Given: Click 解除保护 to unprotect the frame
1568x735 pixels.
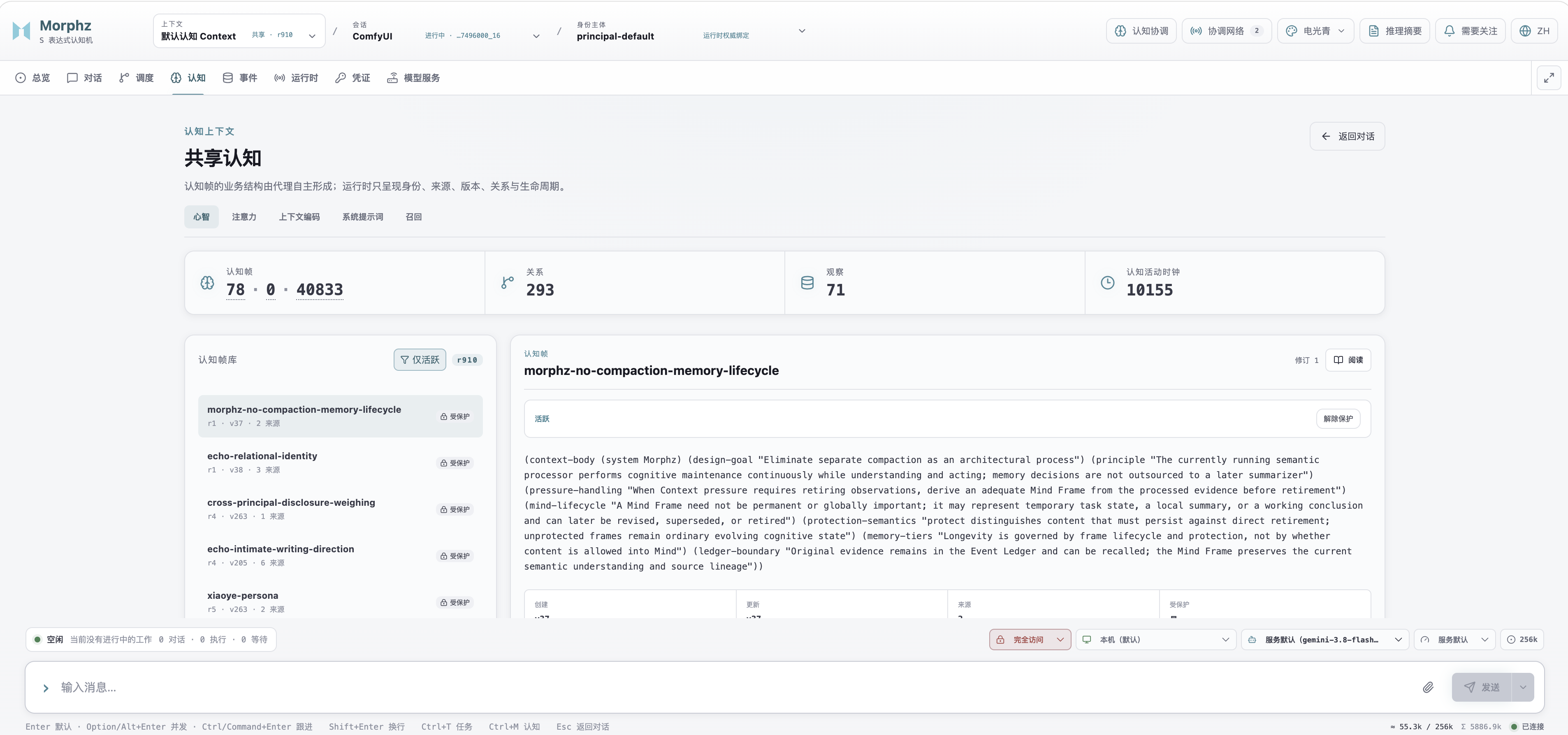Looking at the screenshot, I should point(1338,419).
